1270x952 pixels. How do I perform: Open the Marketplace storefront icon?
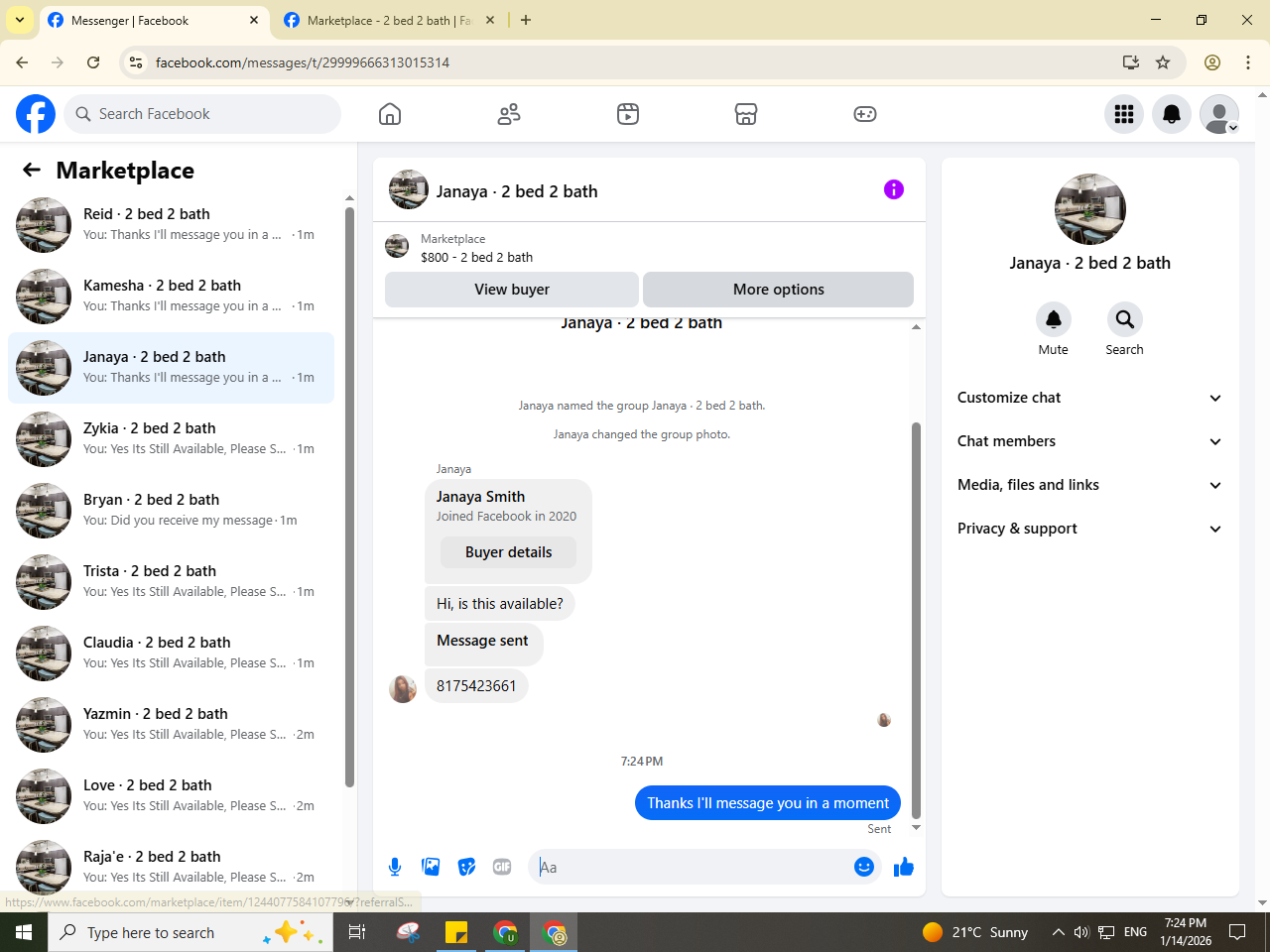point(746,114)
